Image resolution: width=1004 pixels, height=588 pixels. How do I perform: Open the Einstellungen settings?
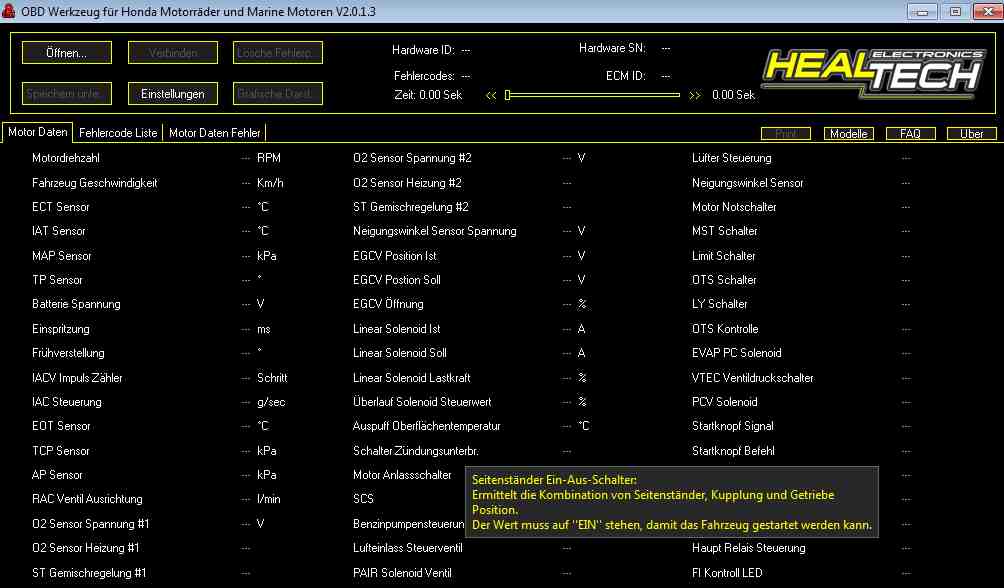tap(172, 94)
